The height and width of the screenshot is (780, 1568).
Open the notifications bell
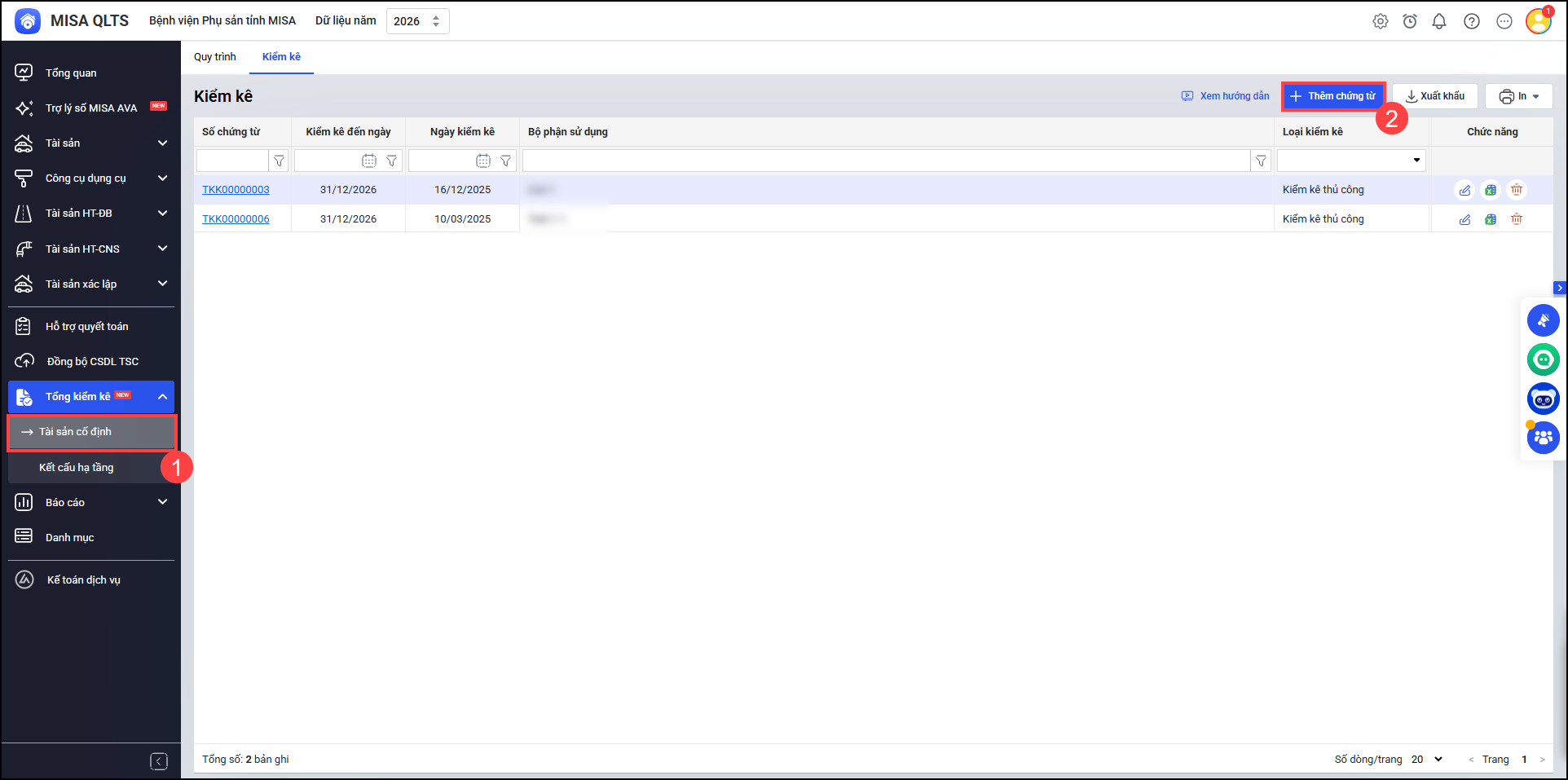[1439, 21]
